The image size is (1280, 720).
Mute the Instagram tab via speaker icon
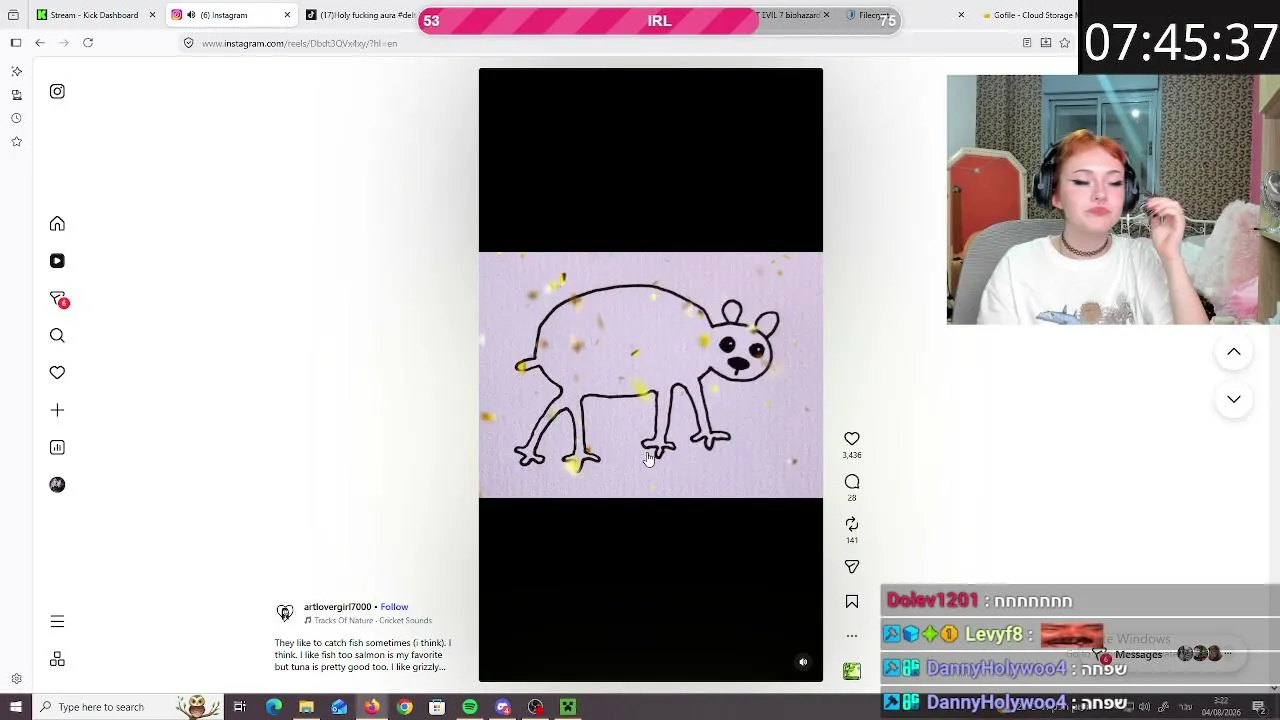click(x=191, y=15)
